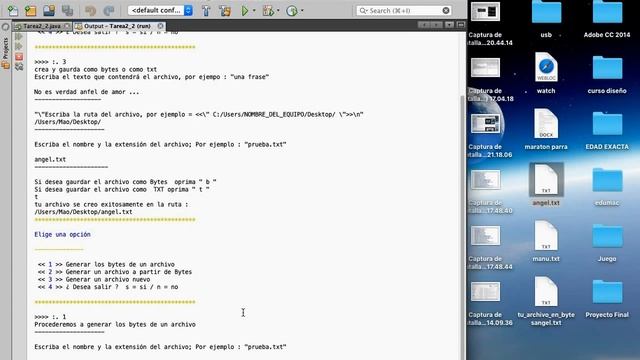Screen dimensions: 640x360
Task: Open the Debug Project dropdown arrow
Action: (278, 11)
